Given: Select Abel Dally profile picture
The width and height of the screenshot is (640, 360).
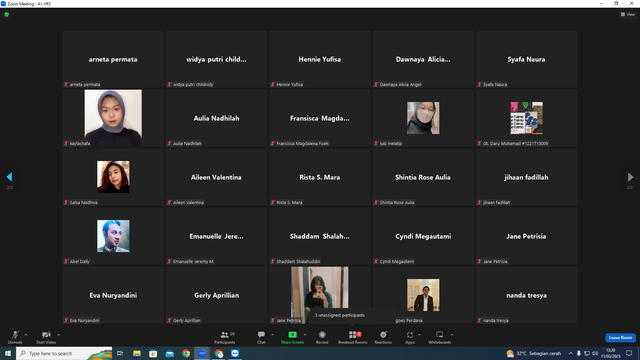Looking at the screenshot, I should pyautogui.click(x=113, y=236).
